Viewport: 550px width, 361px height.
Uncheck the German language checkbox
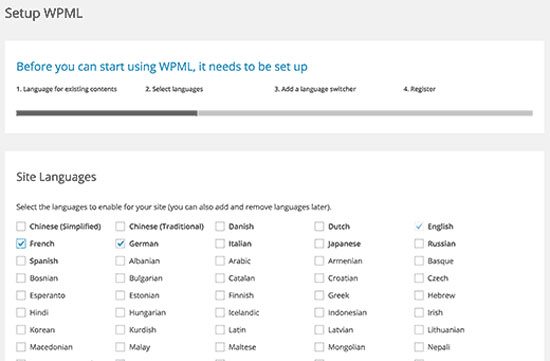click(x=120, y=243)
